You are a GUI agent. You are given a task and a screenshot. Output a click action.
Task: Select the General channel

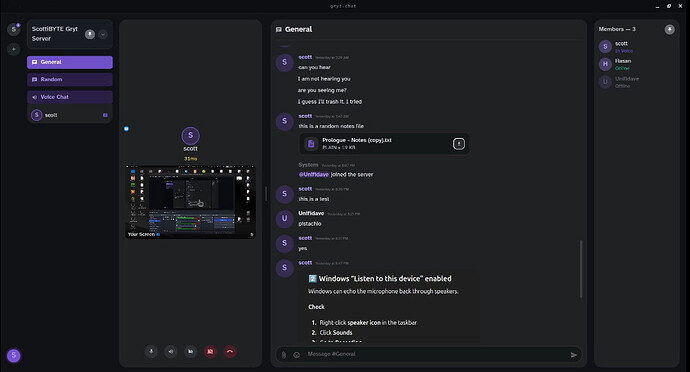coord(70,62)
